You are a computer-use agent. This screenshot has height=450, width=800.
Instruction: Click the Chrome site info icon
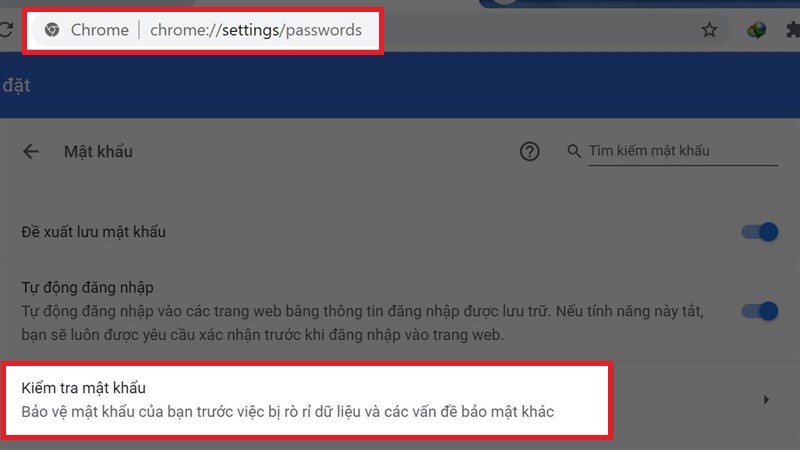coord(52,30)
